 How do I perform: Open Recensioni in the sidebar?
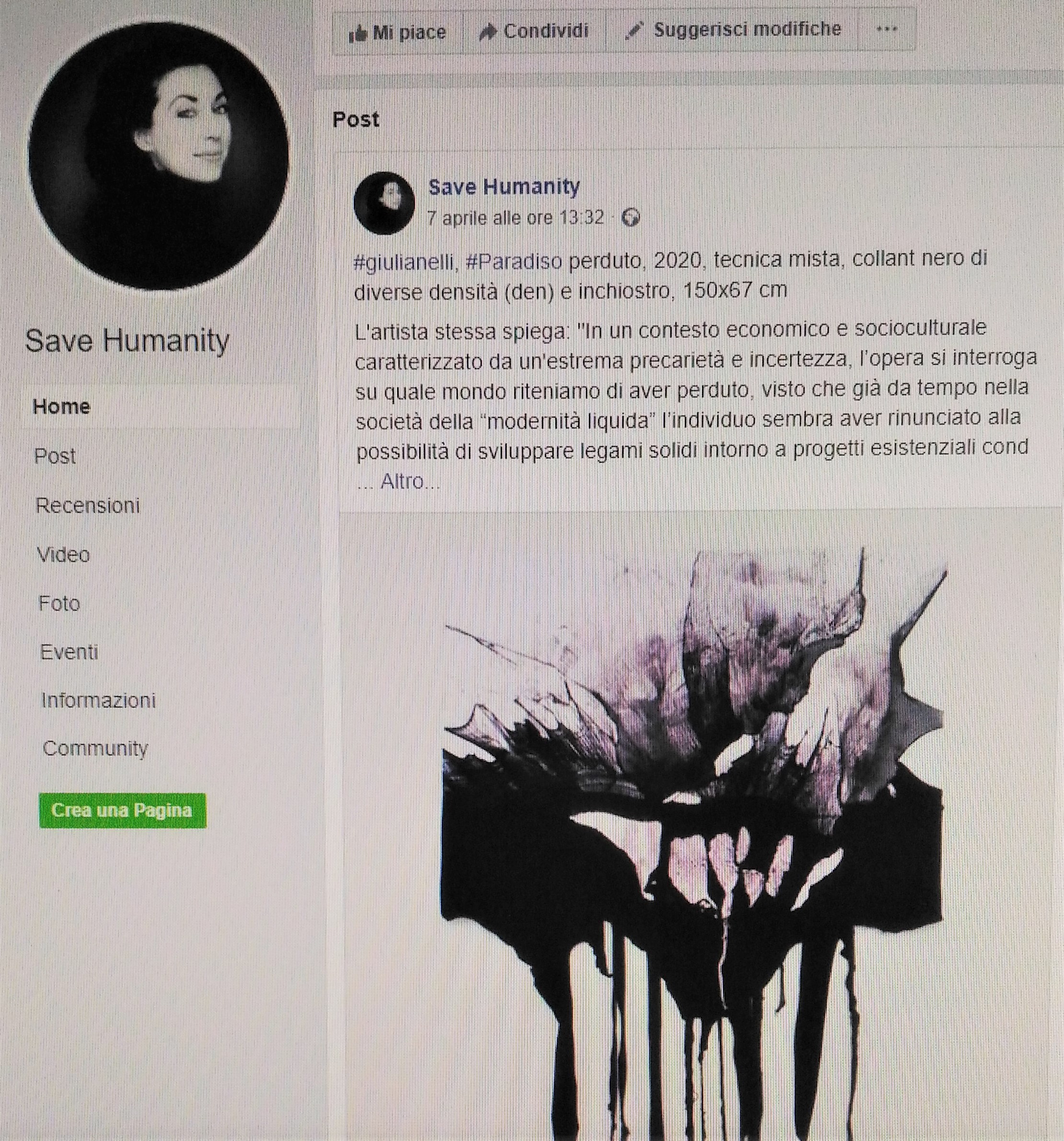(88, 505)
